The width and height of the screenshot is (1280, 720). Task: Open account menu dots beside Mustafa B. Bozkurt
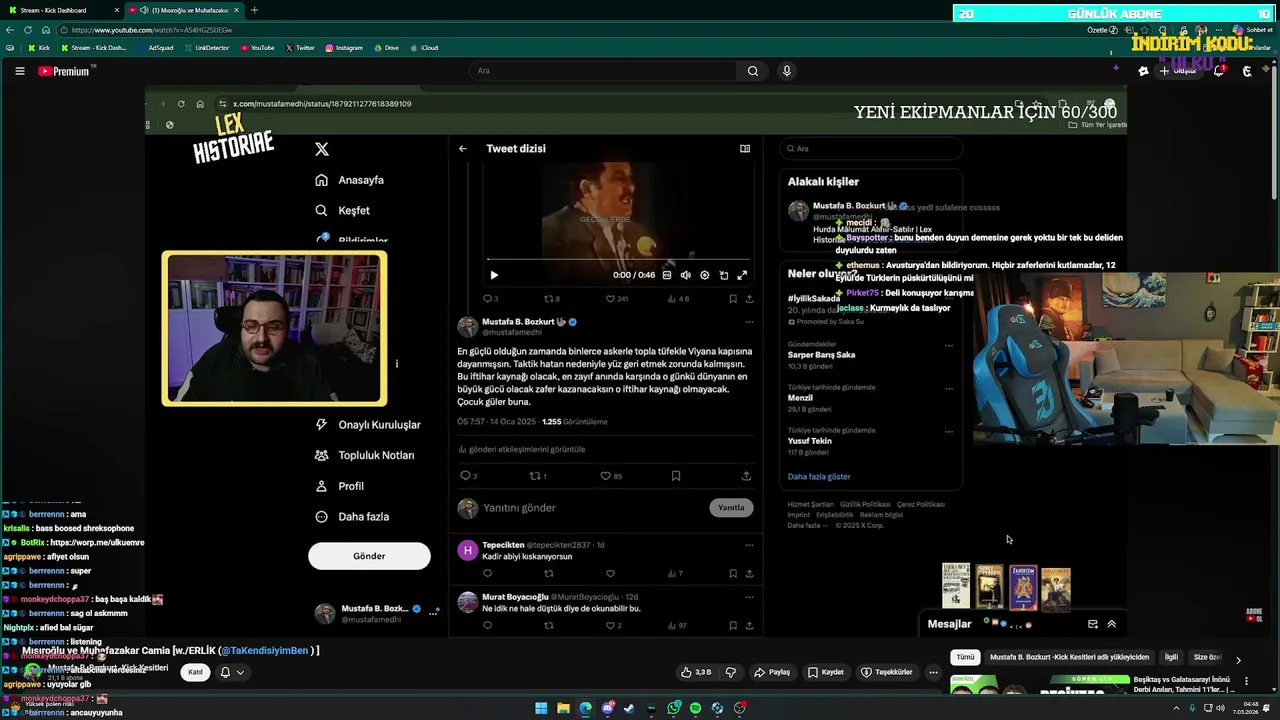pos(433,613)
